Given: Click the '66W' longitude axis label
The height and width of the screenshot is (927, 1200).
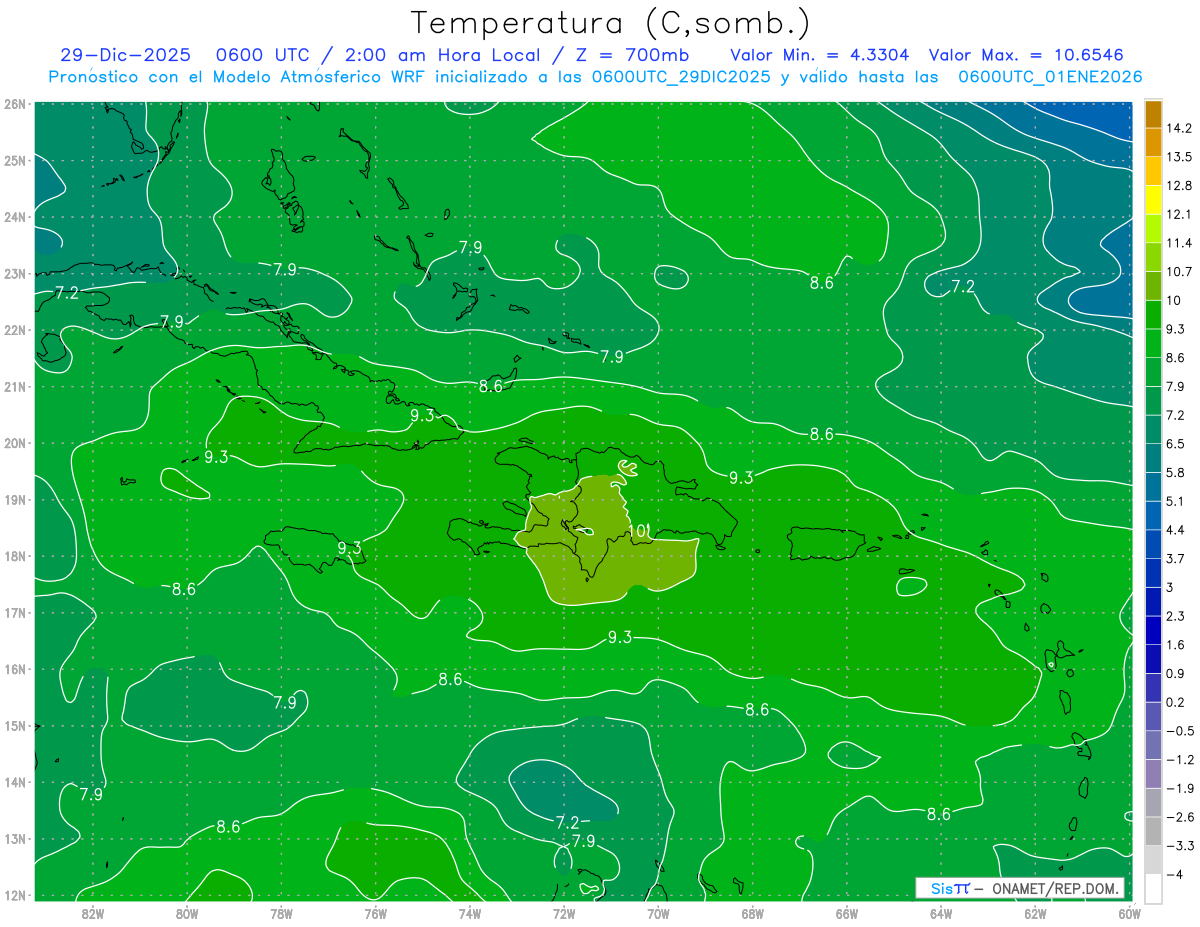Looking at the screenshot, I should tap(846, 913).
